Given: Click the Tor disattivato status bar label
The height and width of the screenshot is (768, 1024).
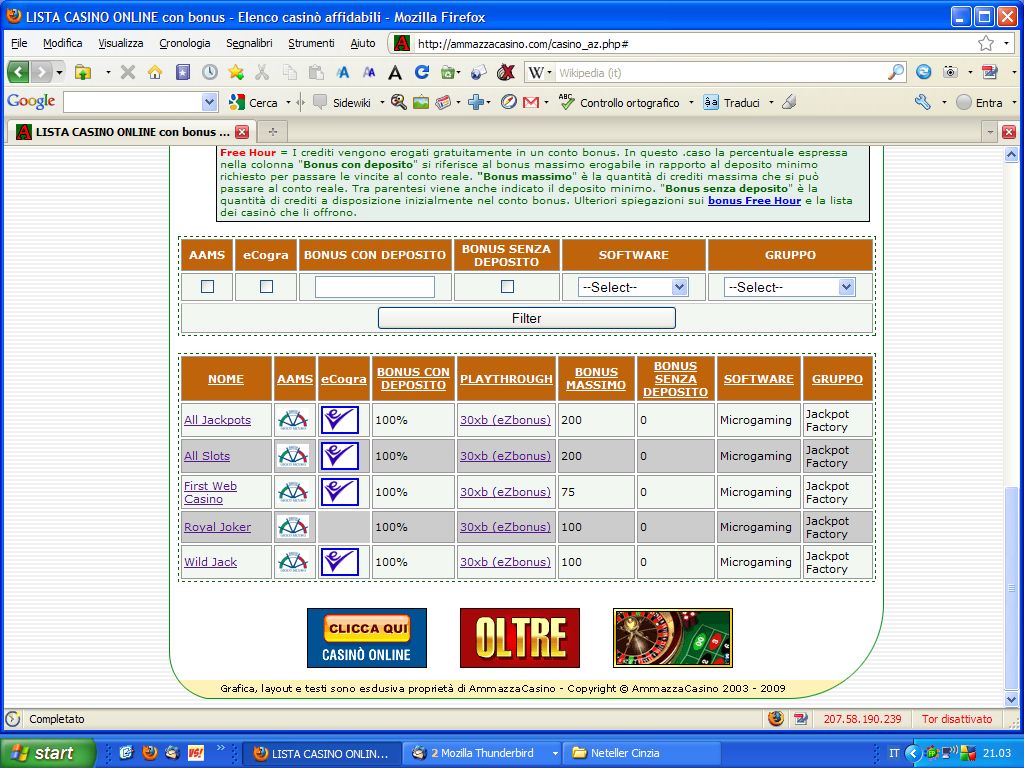Looking at the screenshot, I should coord(957,719).
